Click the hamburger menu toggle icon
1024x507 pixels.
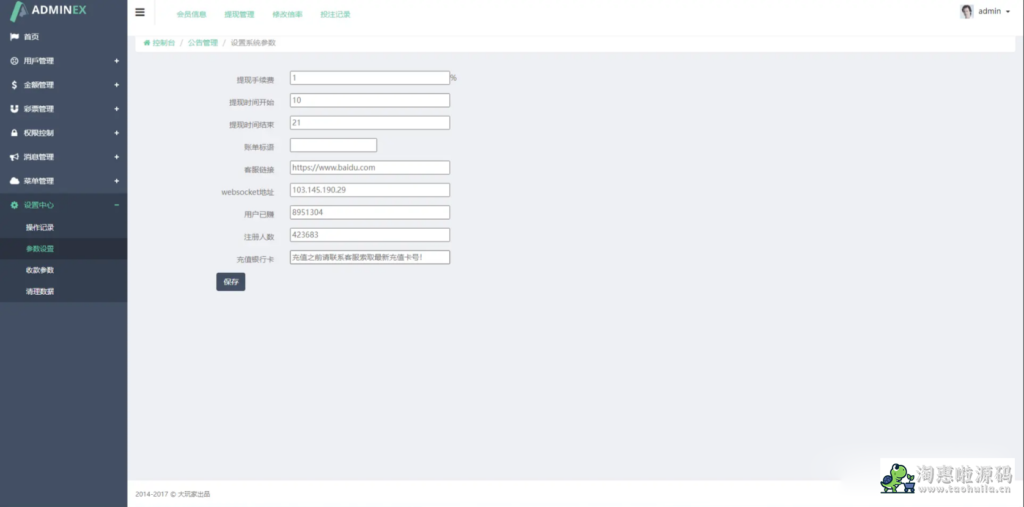(x=139, y=13)
